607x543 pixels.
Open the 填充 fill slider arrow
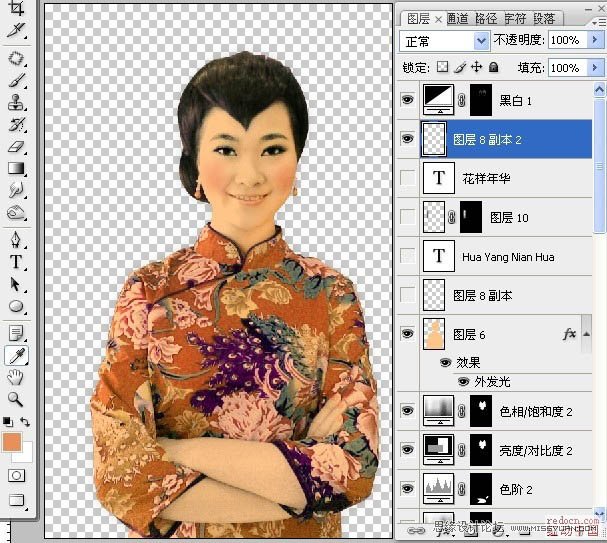[595, 68]
